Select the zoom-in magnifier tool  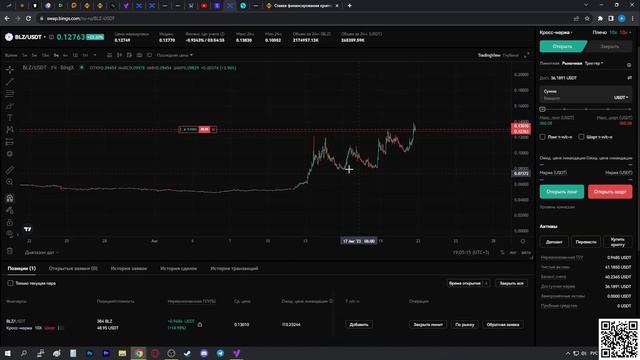[x=10, y=182]
